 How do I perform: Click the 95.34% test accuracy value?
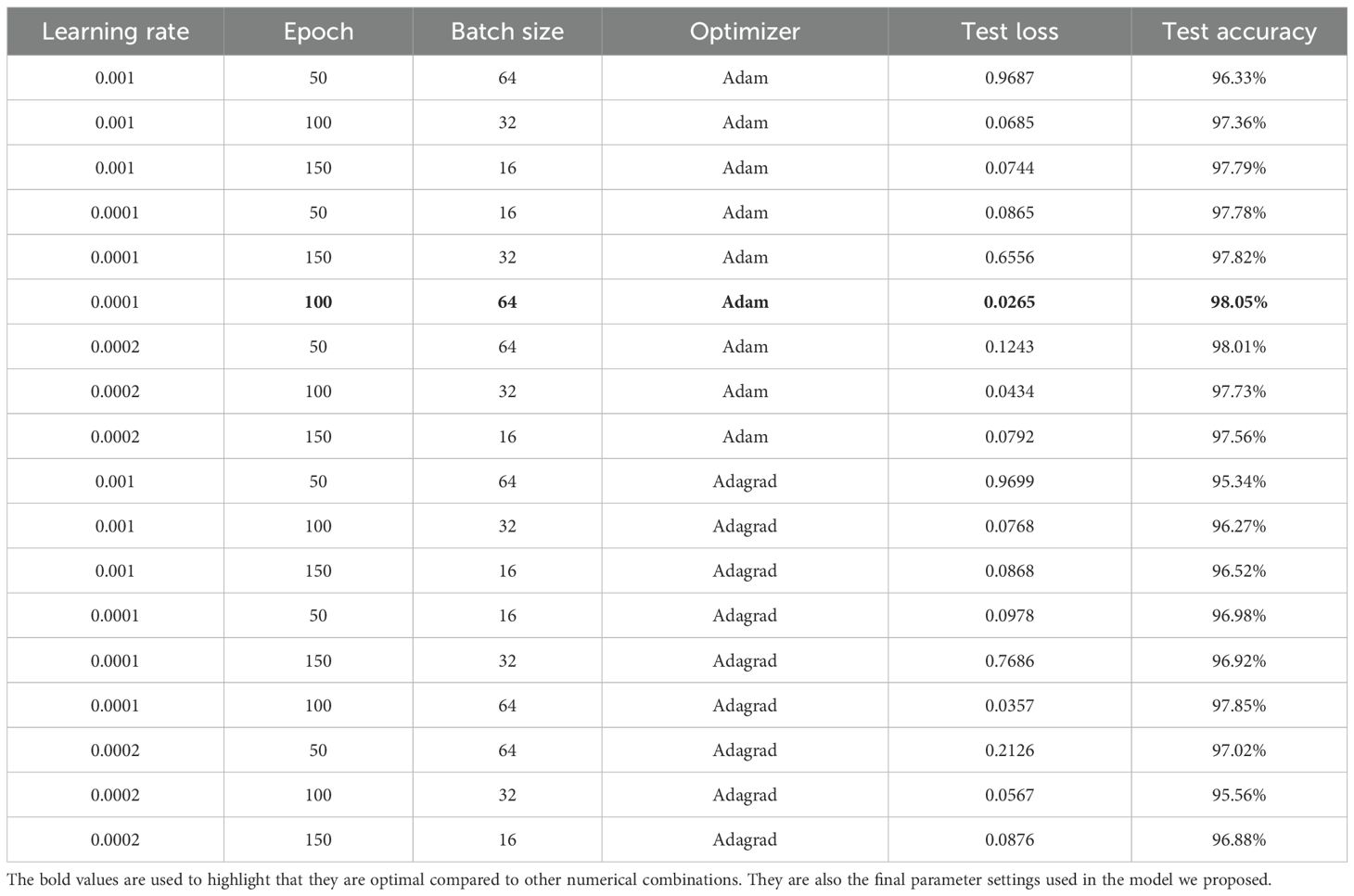click(x=1238, y=481)
